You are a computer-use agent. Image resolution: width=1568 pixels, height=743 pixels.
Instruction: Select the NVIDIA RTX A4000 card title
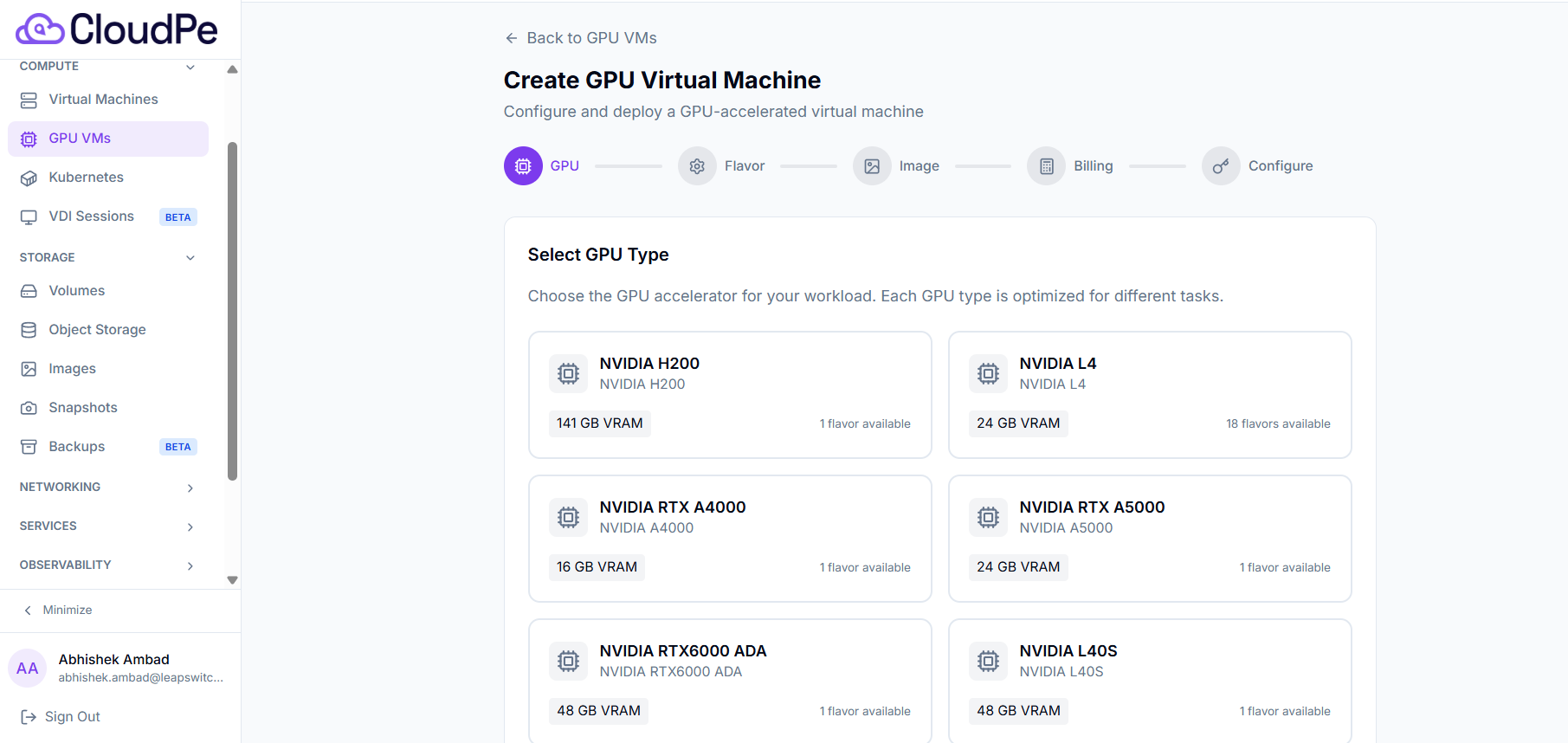pos(673,507)
